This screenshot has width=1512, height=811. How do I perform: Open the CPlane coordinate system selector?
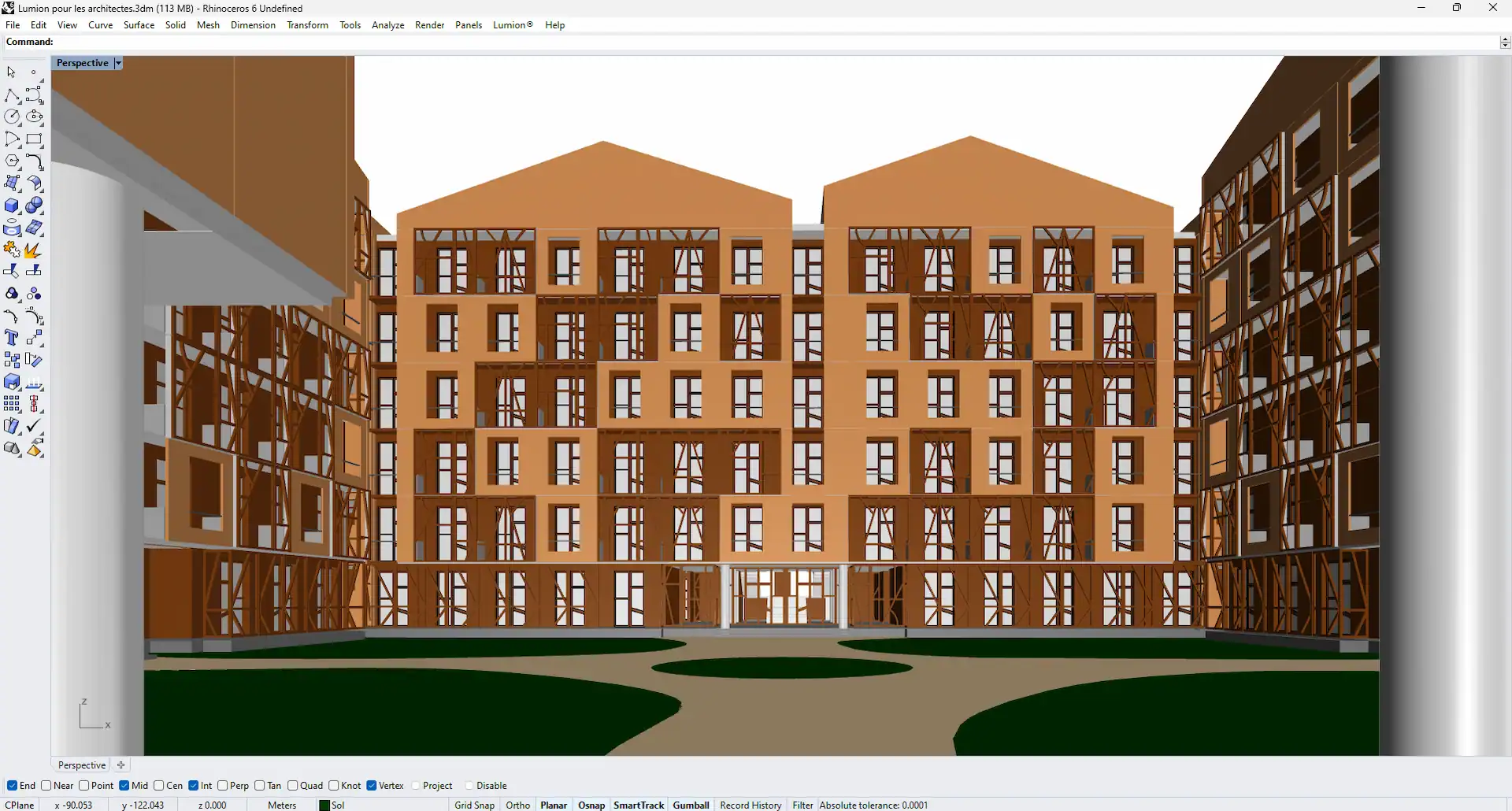click(20, 805)
